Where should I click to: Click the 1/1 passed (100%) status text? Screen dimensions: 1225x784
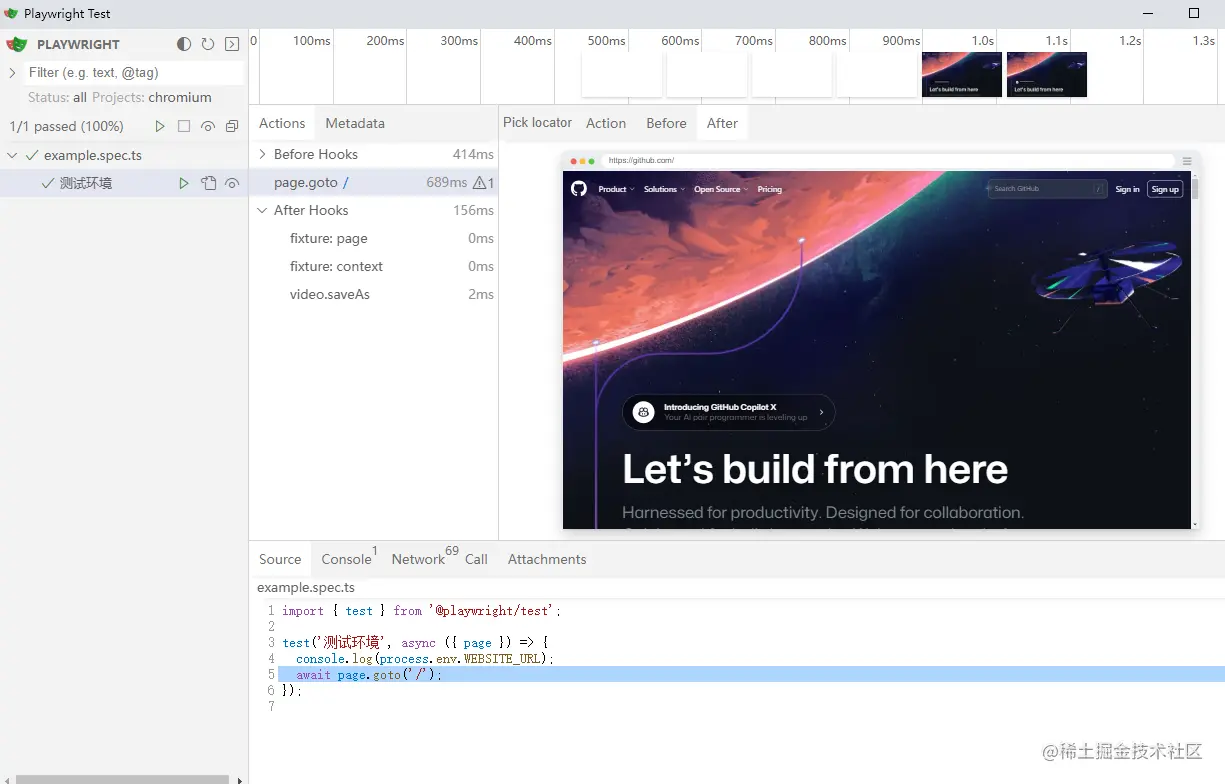[x=66, y=126]
